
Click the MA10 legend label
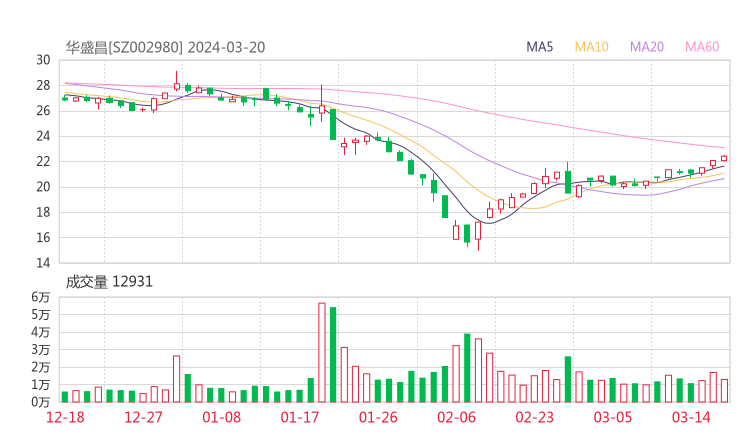(591, 47)
